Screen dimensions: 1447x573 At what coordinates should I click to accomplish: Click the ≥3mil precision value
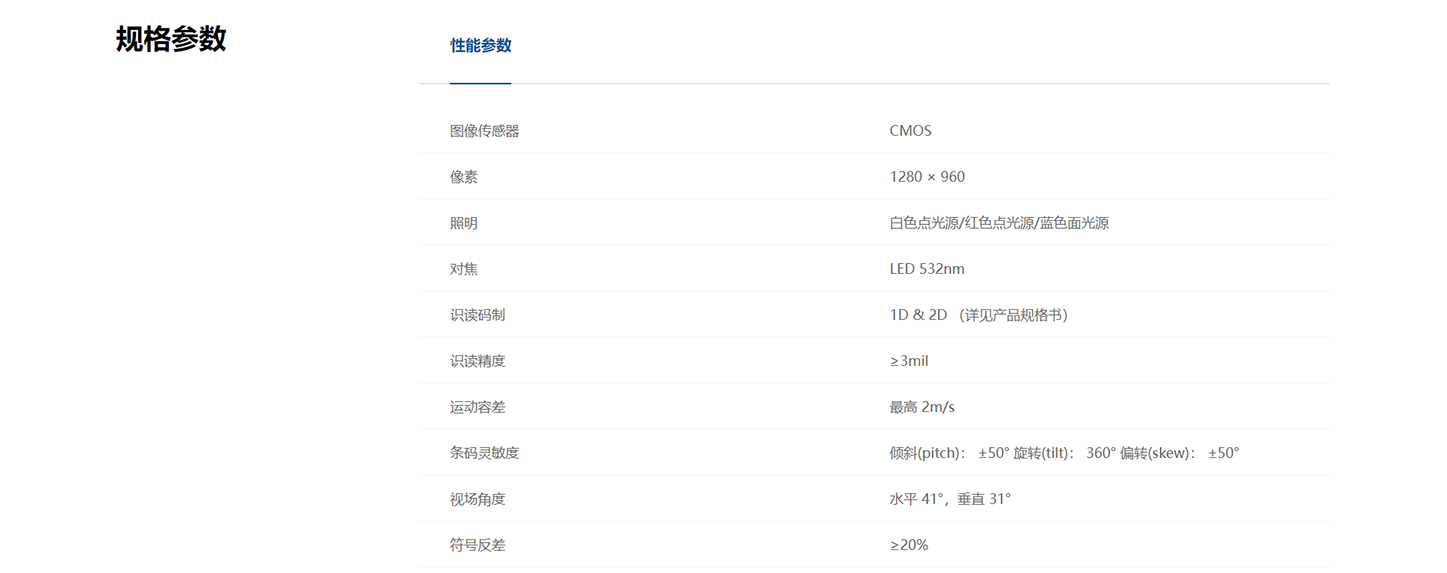click(909, 361)
